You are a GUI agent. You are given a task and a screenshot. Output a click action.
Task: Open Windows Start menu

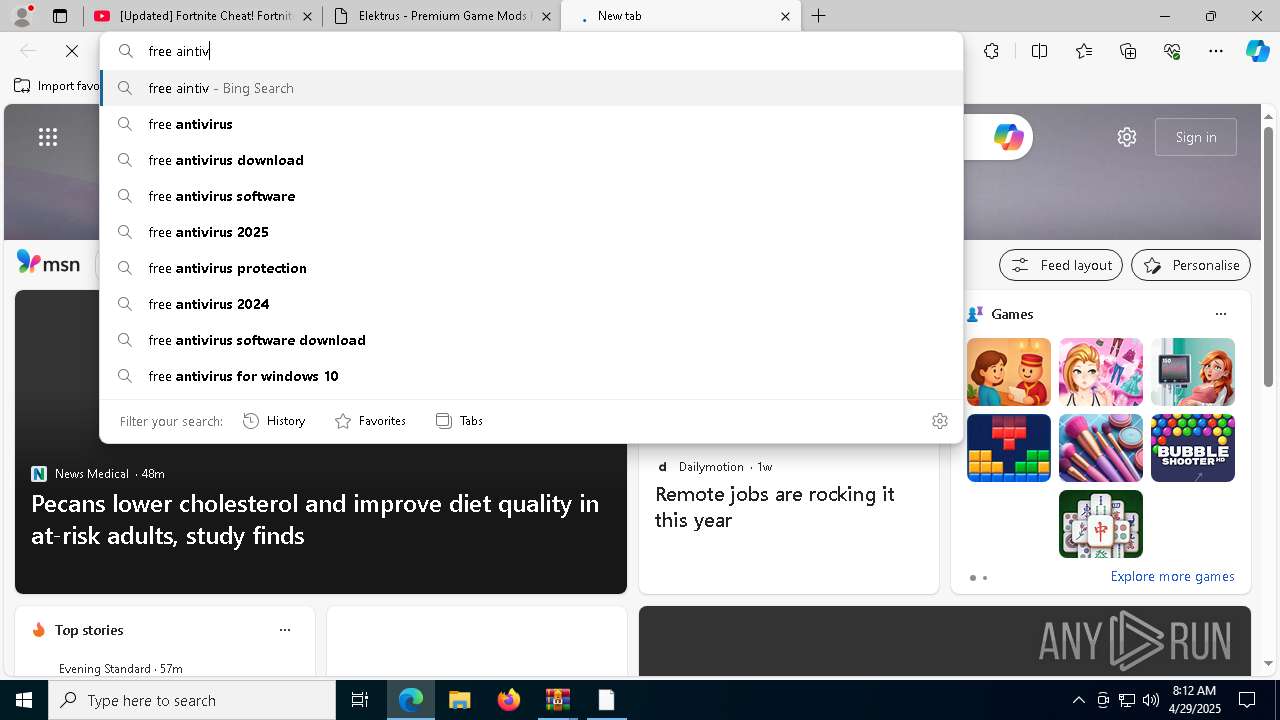[24, 700]
